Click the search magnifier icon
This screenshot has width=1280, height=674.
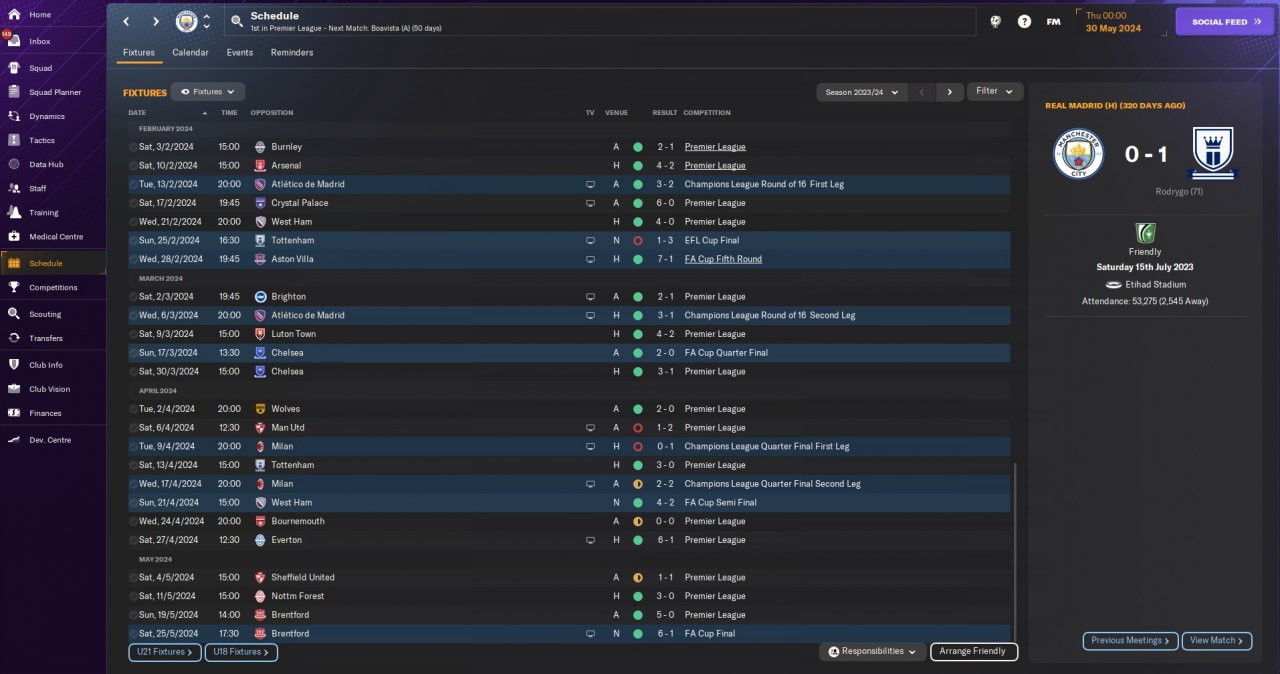click(236, 21)
